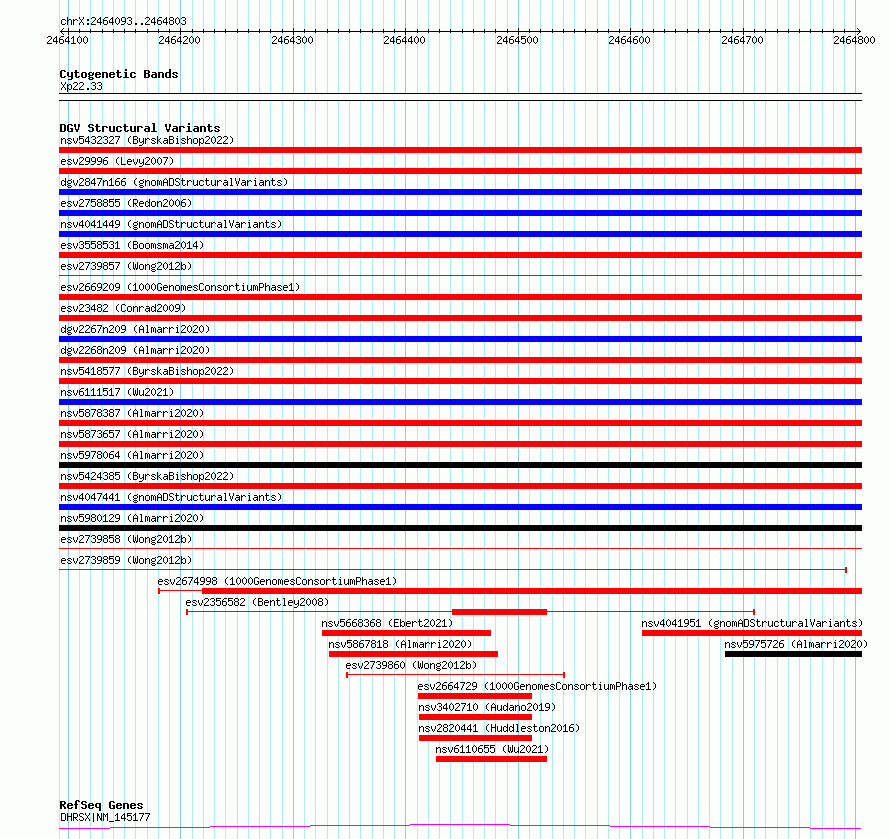
Task: Click the red bar under esv2664729
Action: coord(475,696)
